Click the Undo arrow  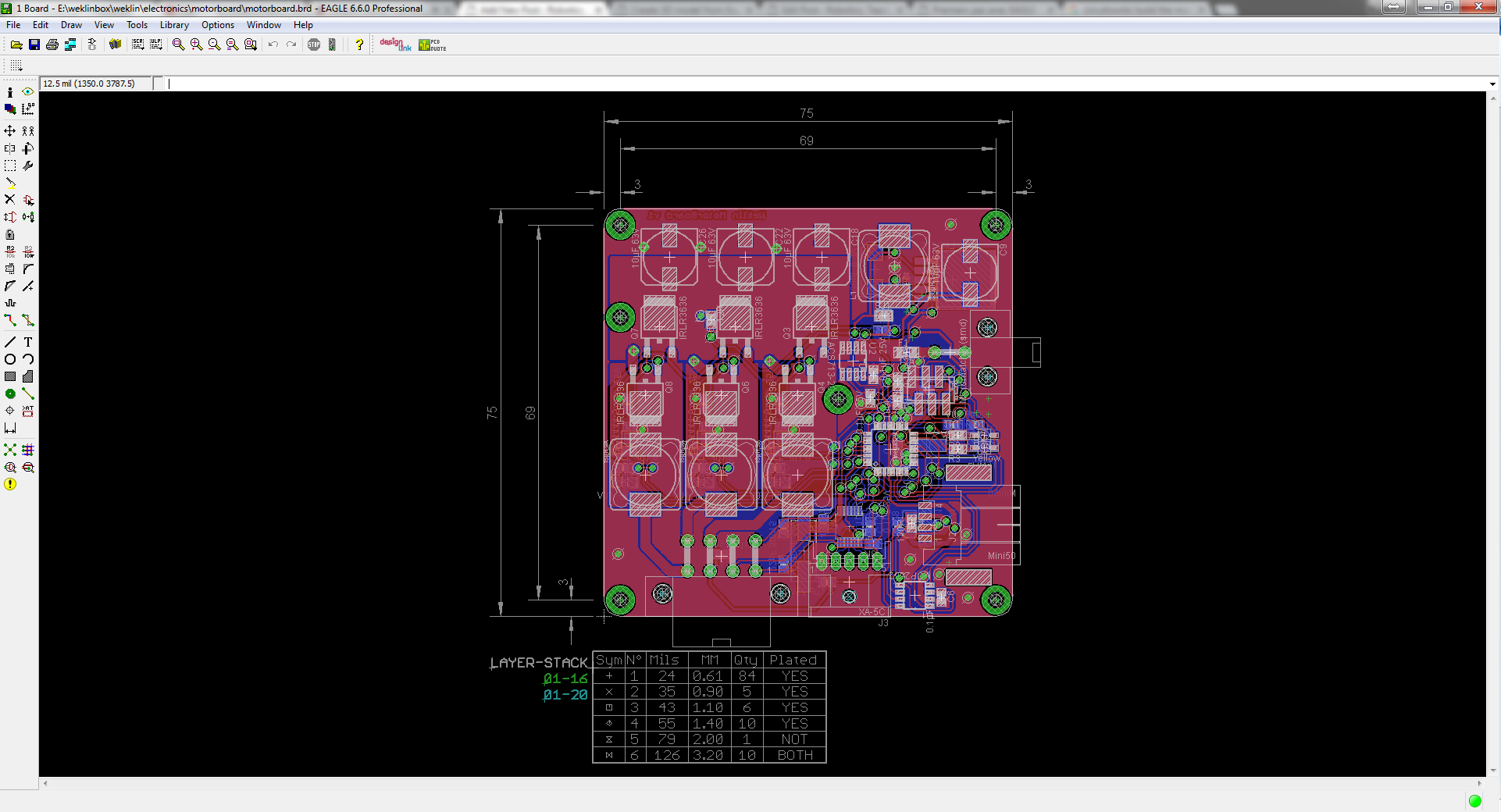273,45
